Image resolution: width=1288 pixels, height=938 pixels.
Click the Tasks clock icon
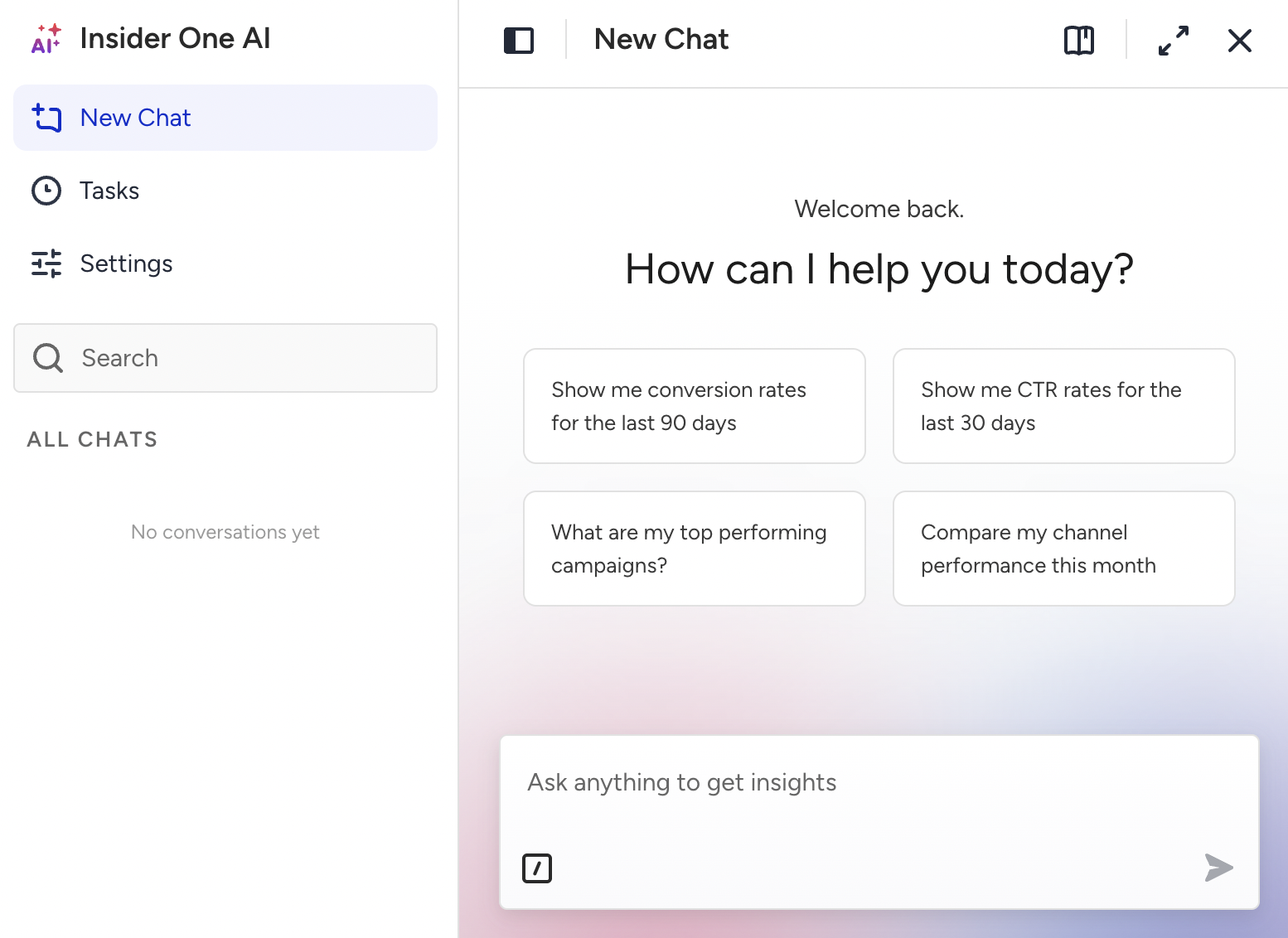[x=46, y=191]
